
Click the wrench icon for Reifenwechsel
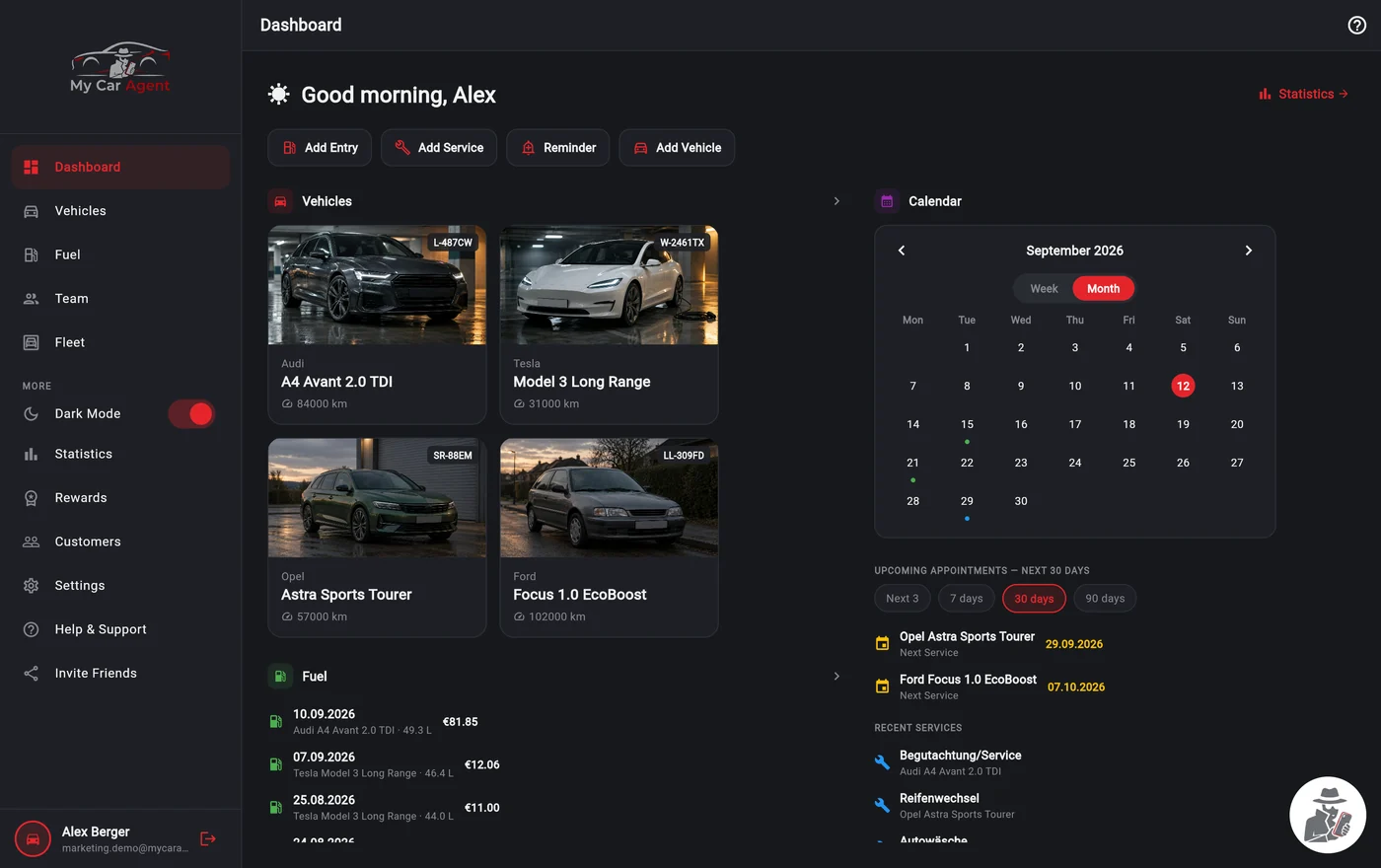(x=882, y=806)
